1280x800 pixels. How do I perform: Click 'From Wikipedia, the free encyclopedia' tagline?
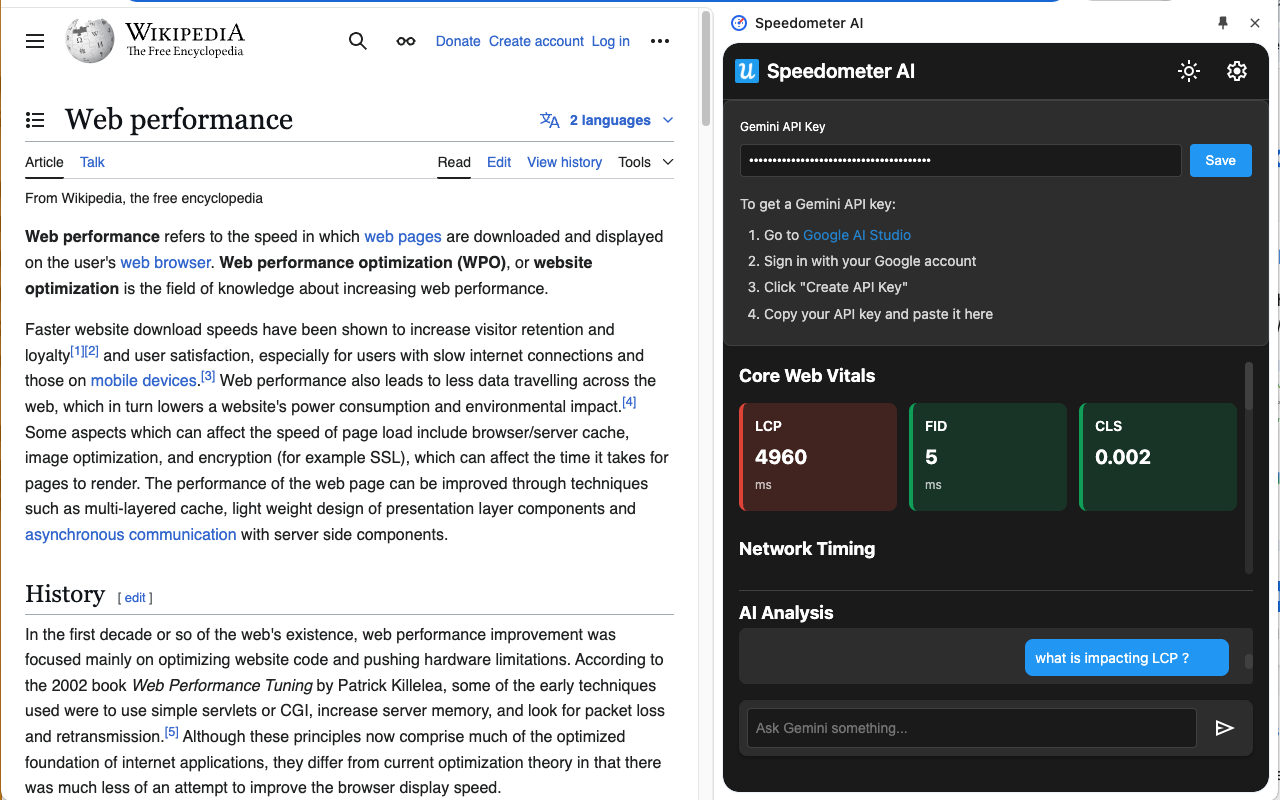144,198
